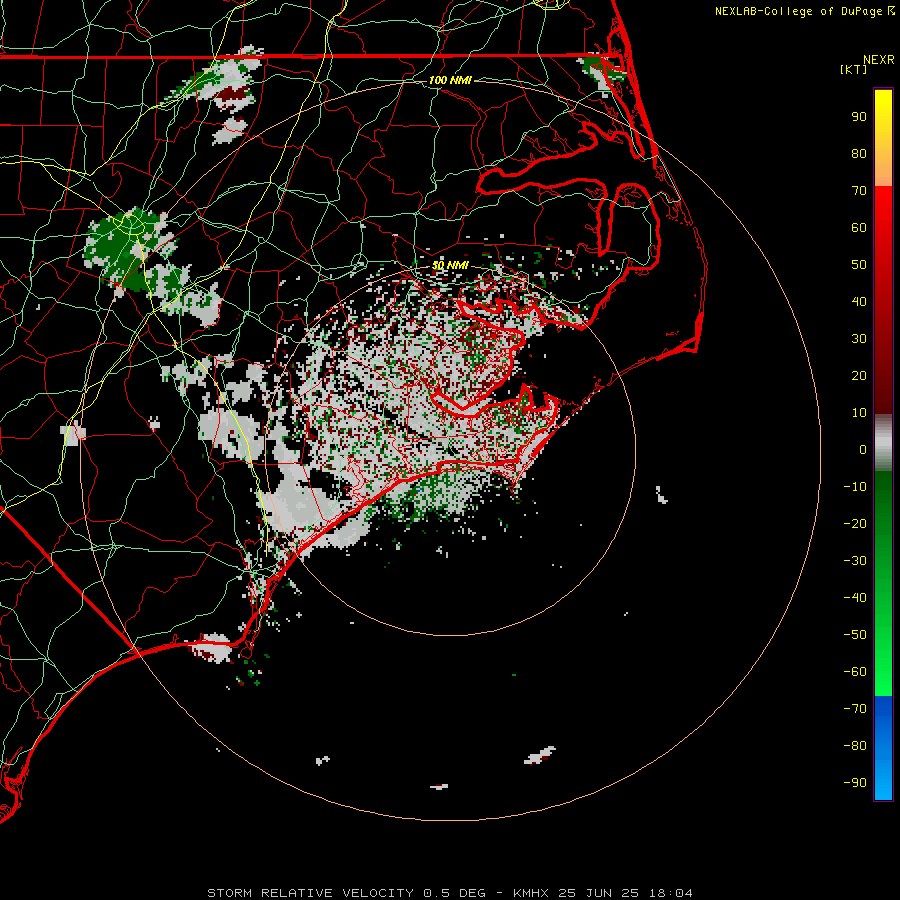Click the "NEXLAB-College of DuPage" header text
Image resolution: width=900 pixels, height=900 pixels.
click(800, 11)
